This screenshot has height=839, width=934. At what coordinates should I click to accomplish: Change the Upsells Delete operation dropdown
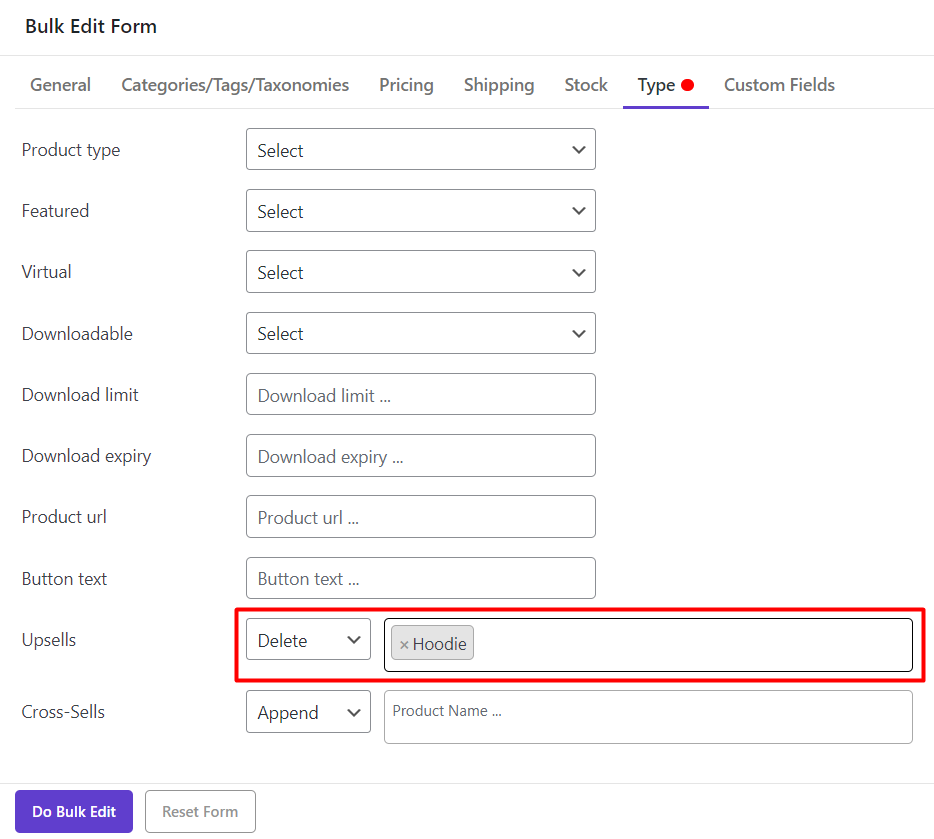(308, 640)
